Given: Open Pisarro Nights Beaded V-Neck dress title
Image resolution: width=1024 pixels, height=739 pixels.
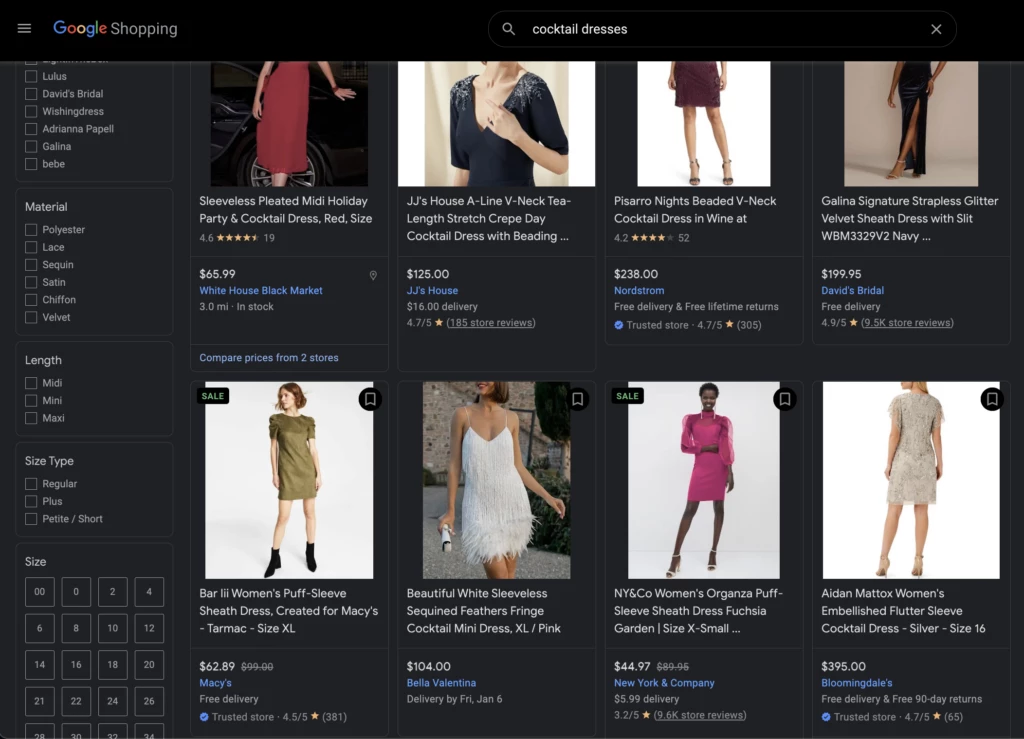Looking at the screenshot, I should click(695, 210).
